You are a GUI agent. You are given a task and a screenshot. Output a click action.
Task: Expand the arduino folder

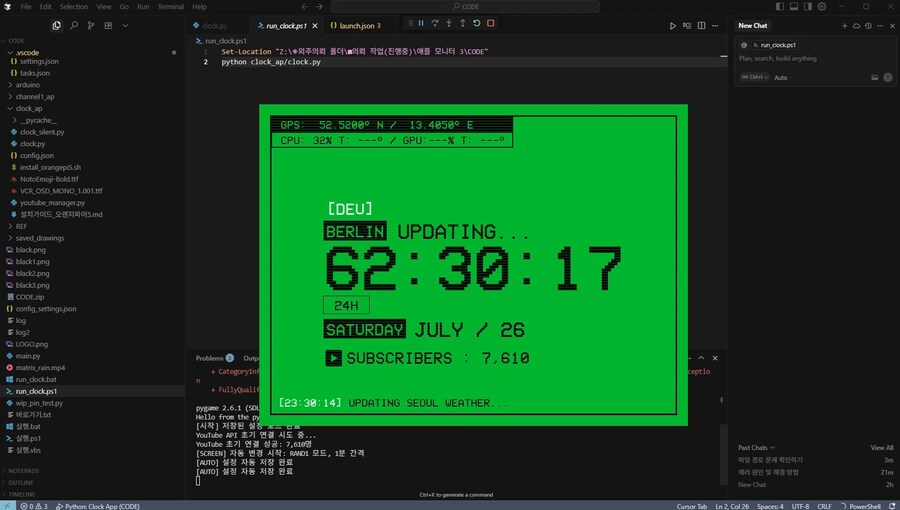pyautogui.click(x=28, y=85)
